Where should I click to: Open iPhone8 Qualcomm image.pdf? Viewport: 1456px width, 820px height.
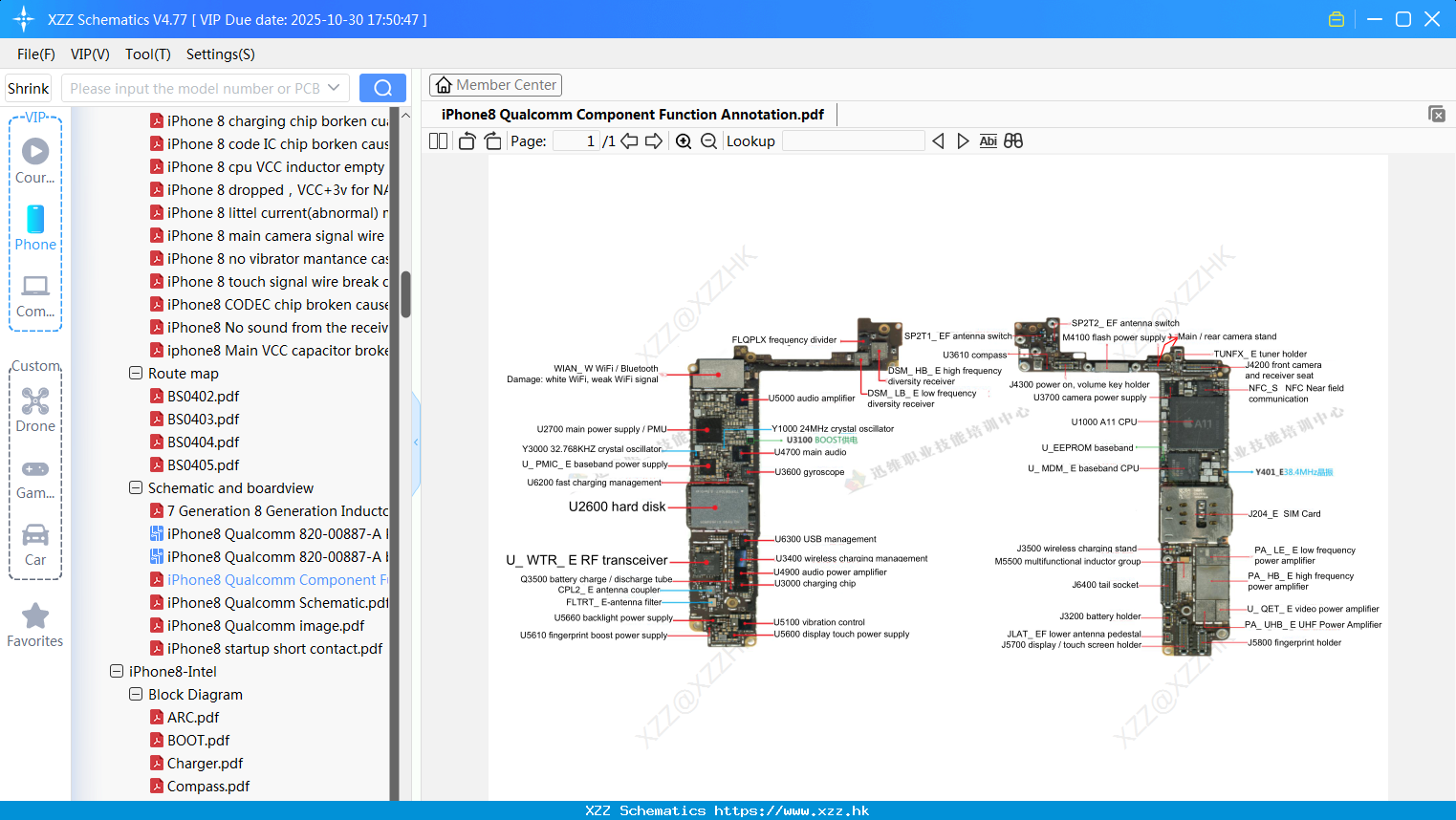tap(257, 625)
